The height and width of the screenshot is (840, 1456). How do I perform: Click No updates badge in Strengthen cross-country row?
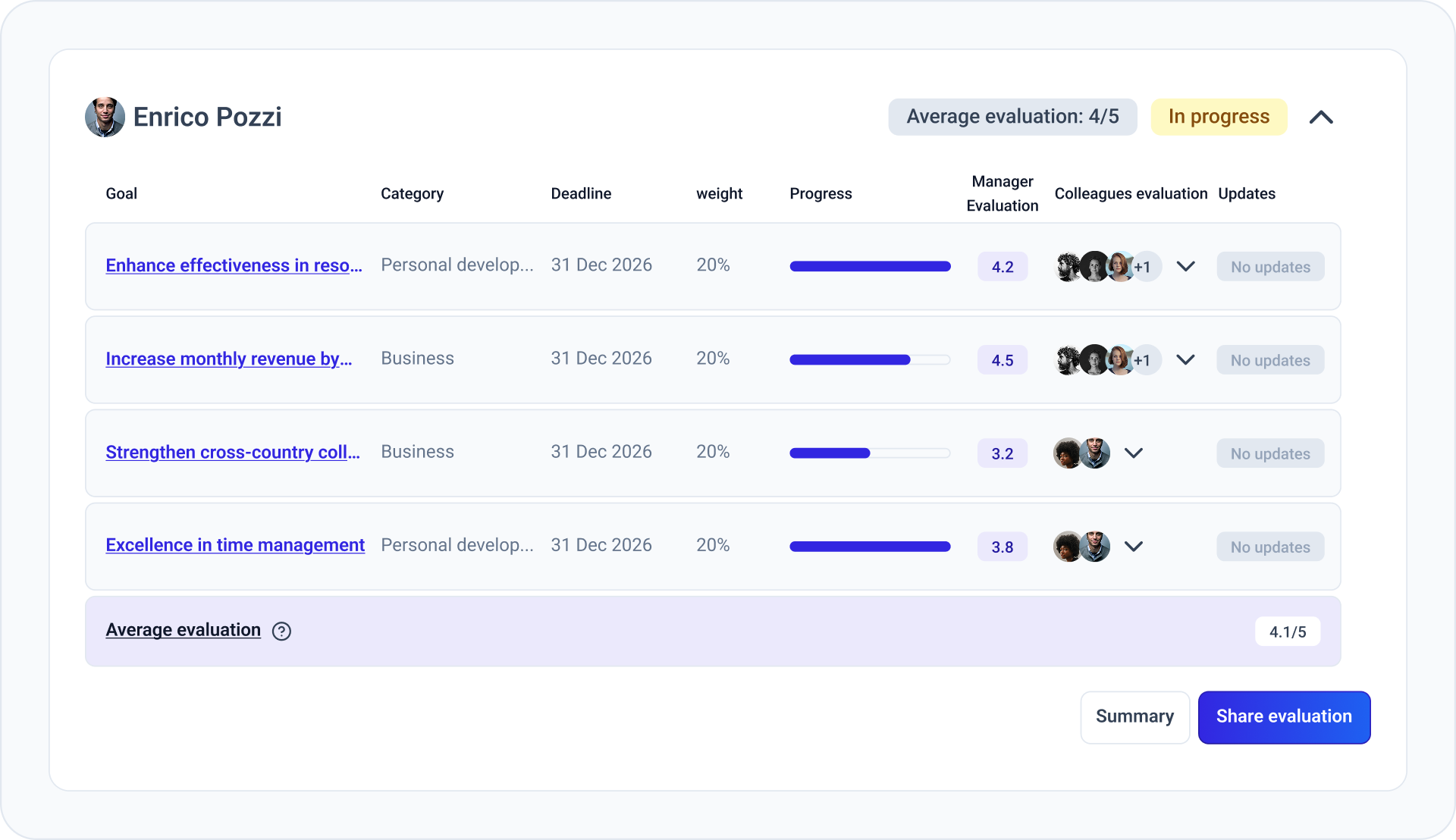click(x=1271, y=453)
